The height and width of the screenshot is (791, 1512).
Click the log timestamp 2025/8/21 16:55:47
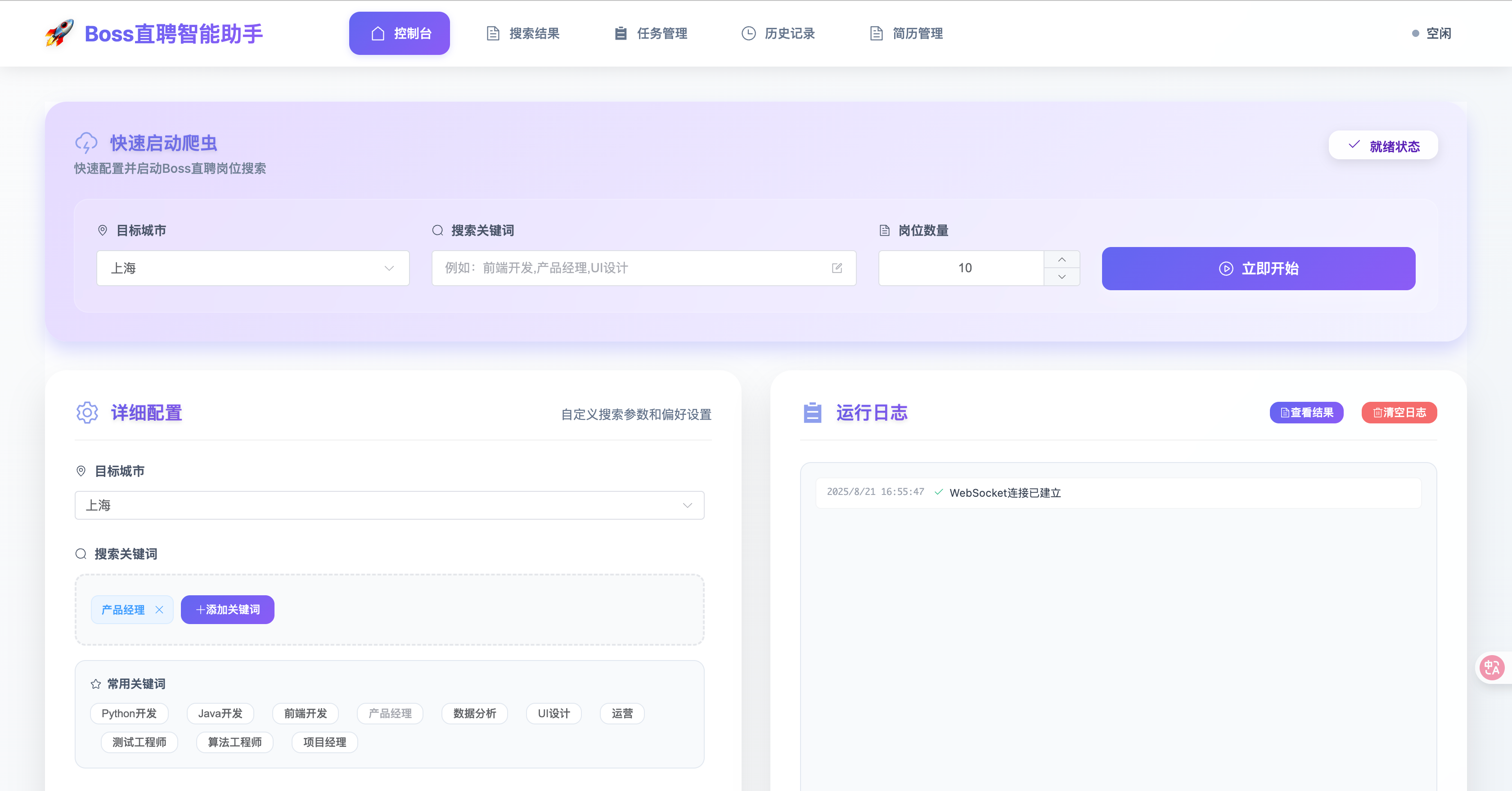tap(875, 492)
